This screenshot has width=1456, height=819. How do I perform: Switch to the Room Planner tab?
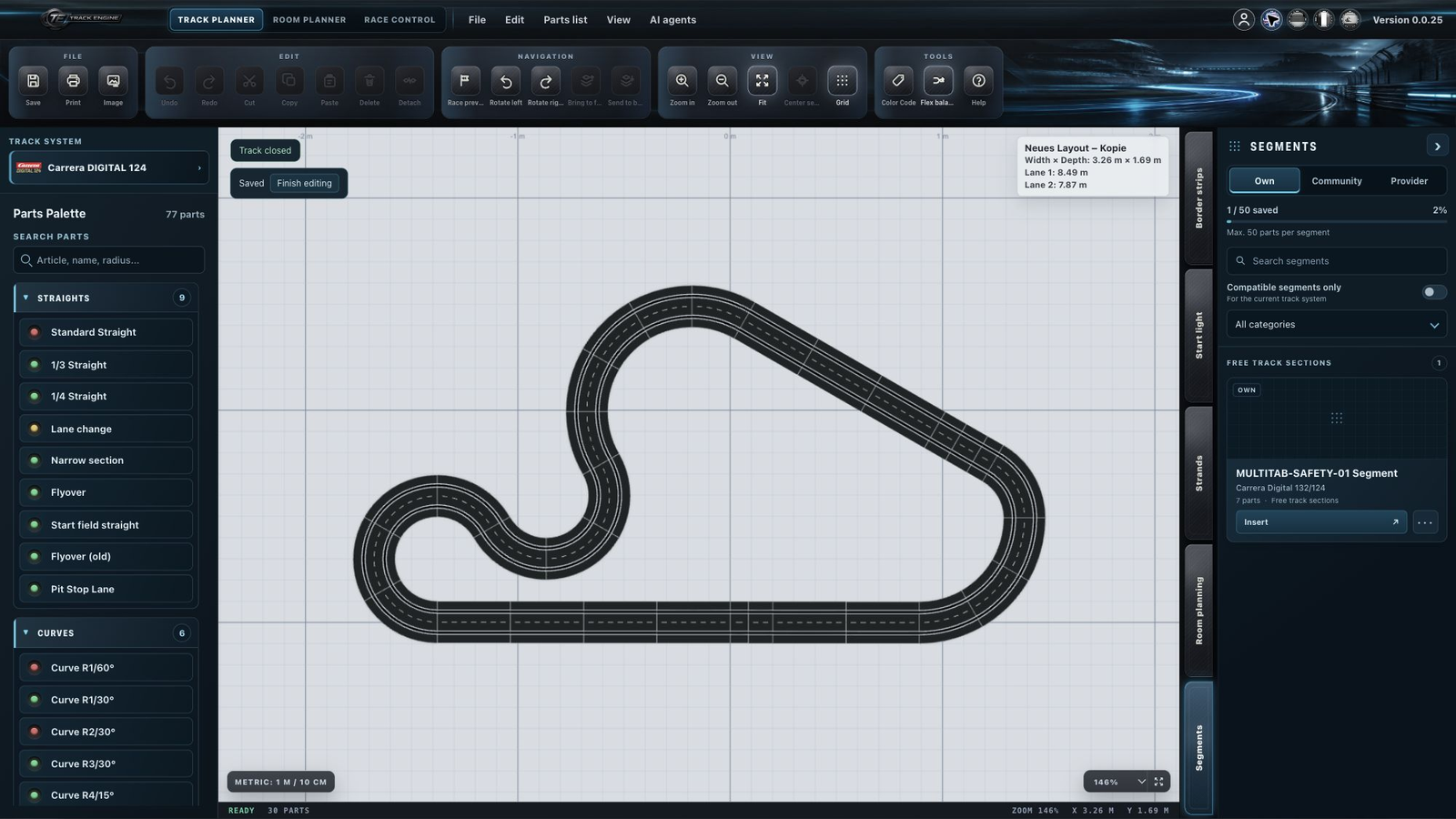point(309,19)
